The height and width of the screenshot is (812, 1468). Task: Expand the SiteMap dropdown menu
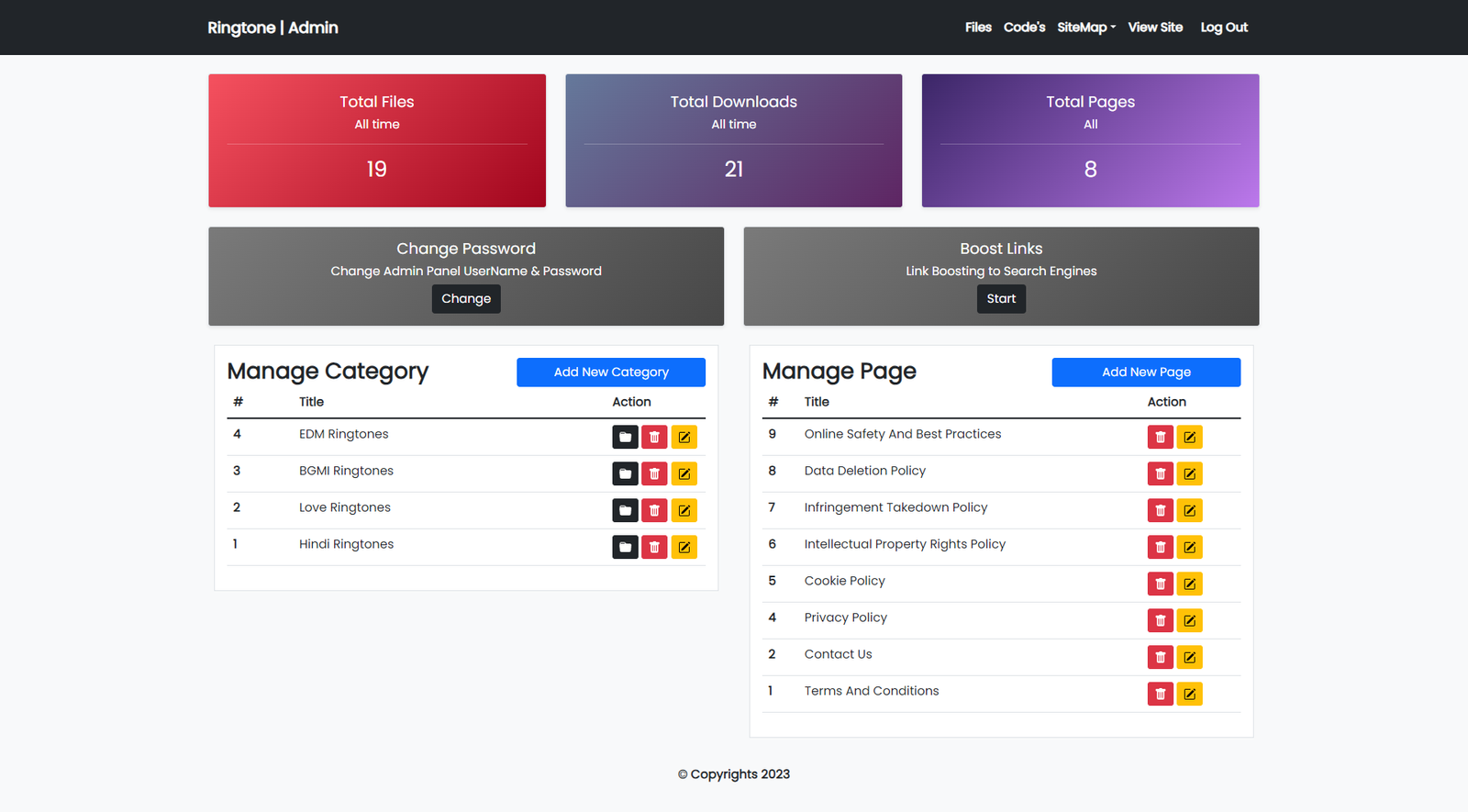[x=1086, y=28]
